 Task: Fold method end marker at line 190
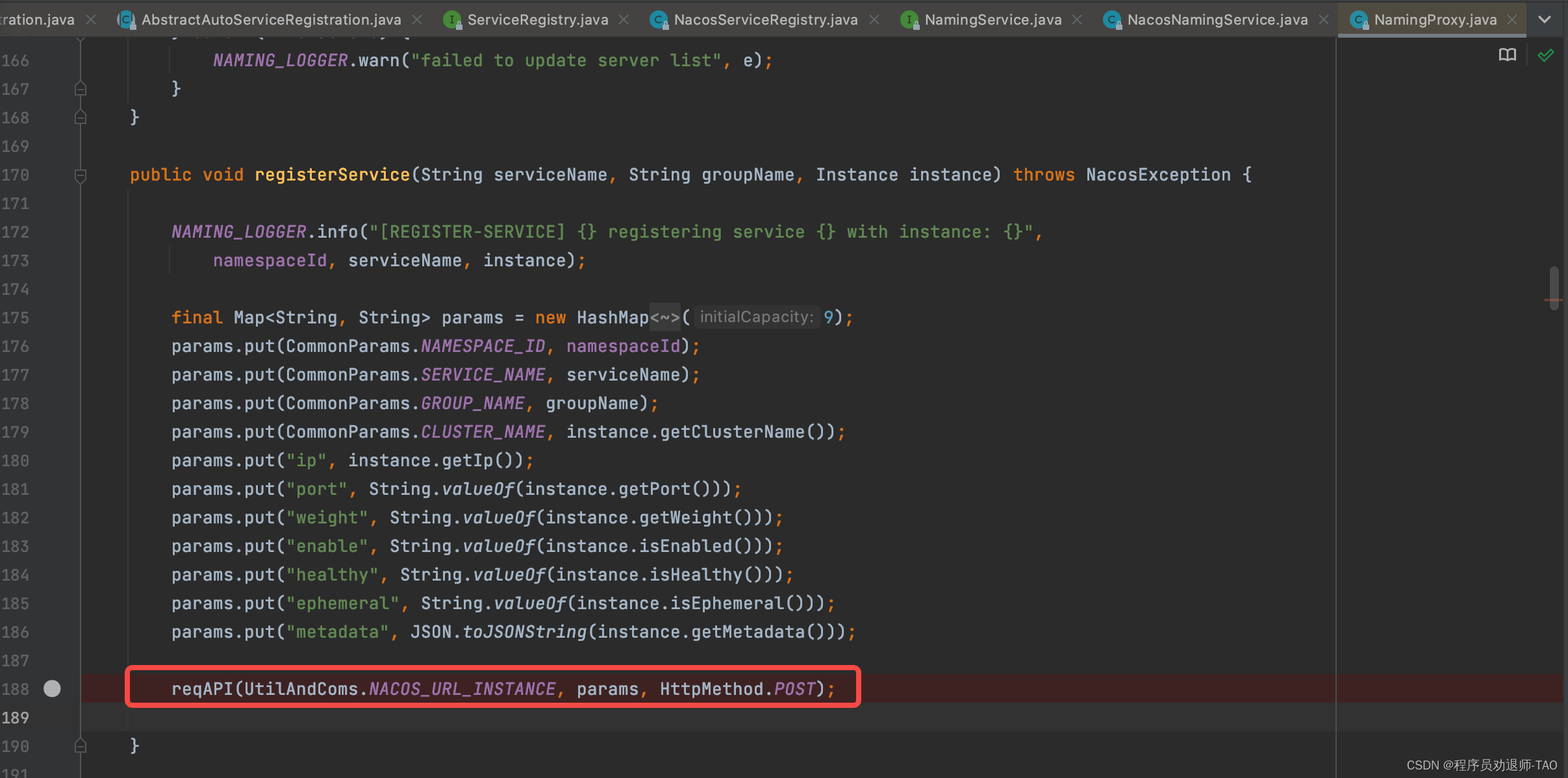(x=81, y=746)
